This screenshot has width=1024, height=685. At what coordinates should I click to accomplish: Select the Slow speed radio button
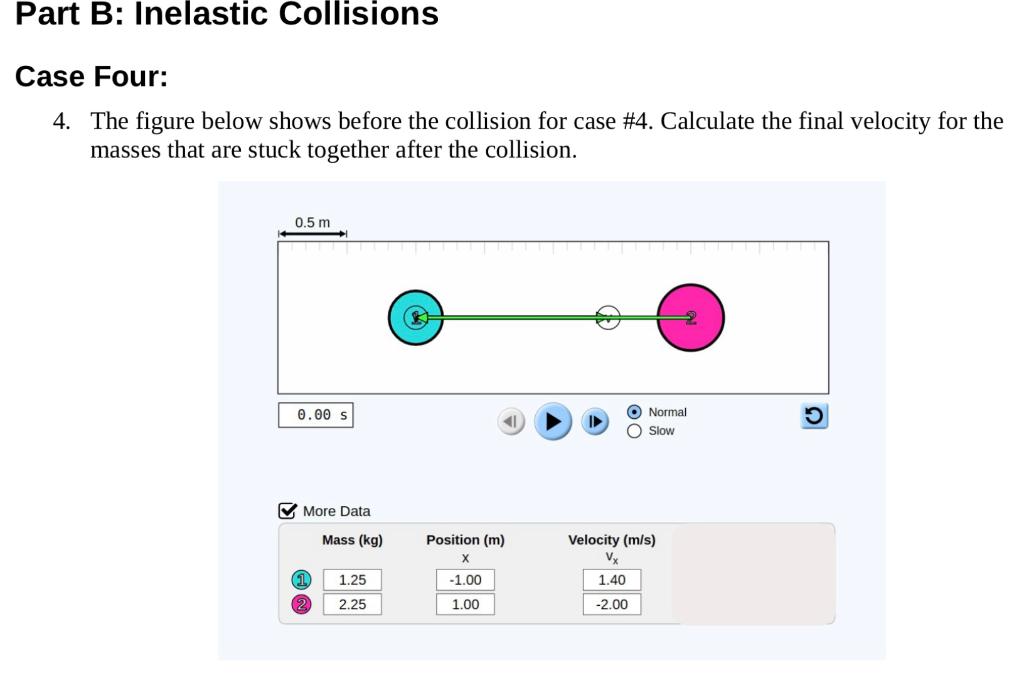click(632, 430)
